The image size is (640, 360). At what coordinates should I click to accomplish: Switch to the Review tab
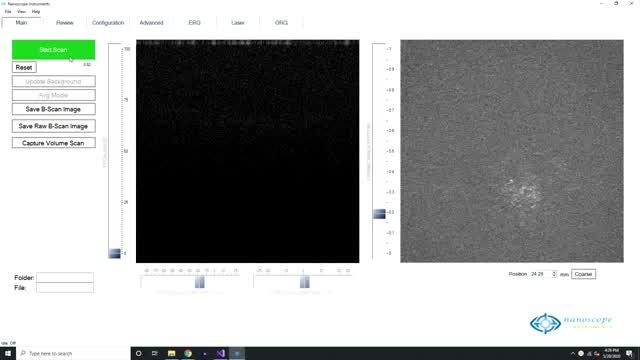(x=64, y=22)
